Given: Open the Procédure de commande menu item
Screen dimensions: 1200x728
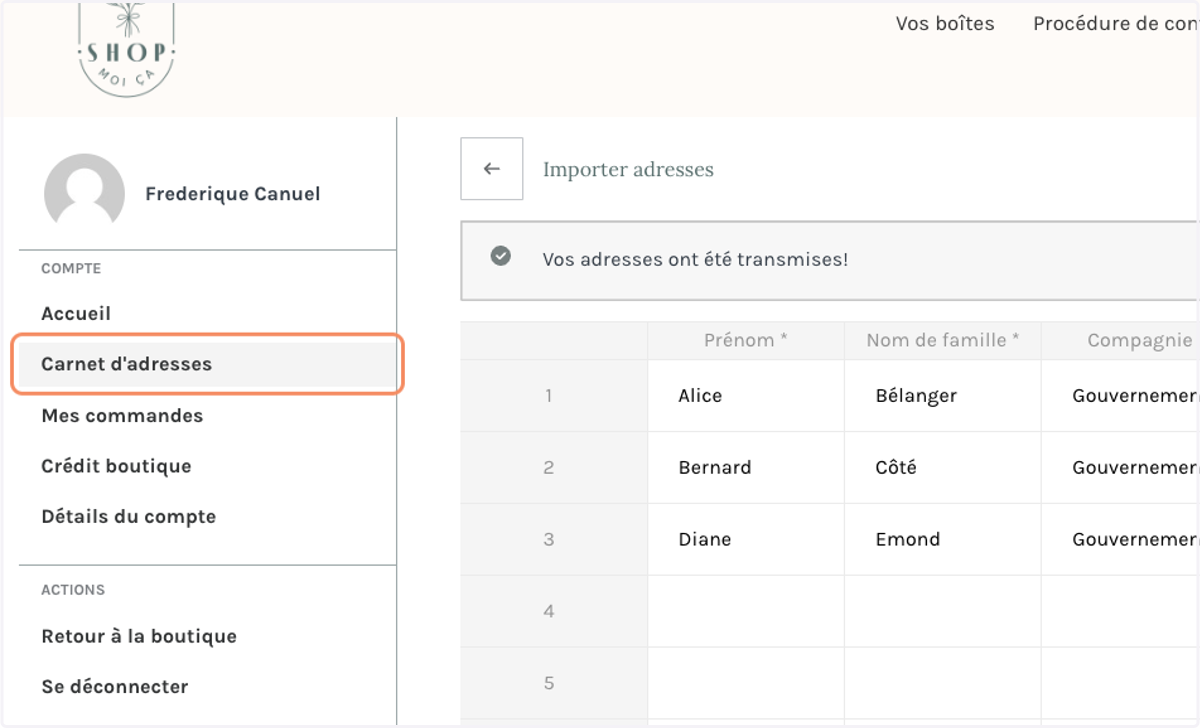Looking at the screenshot, I should click(x=1116, y=23).
